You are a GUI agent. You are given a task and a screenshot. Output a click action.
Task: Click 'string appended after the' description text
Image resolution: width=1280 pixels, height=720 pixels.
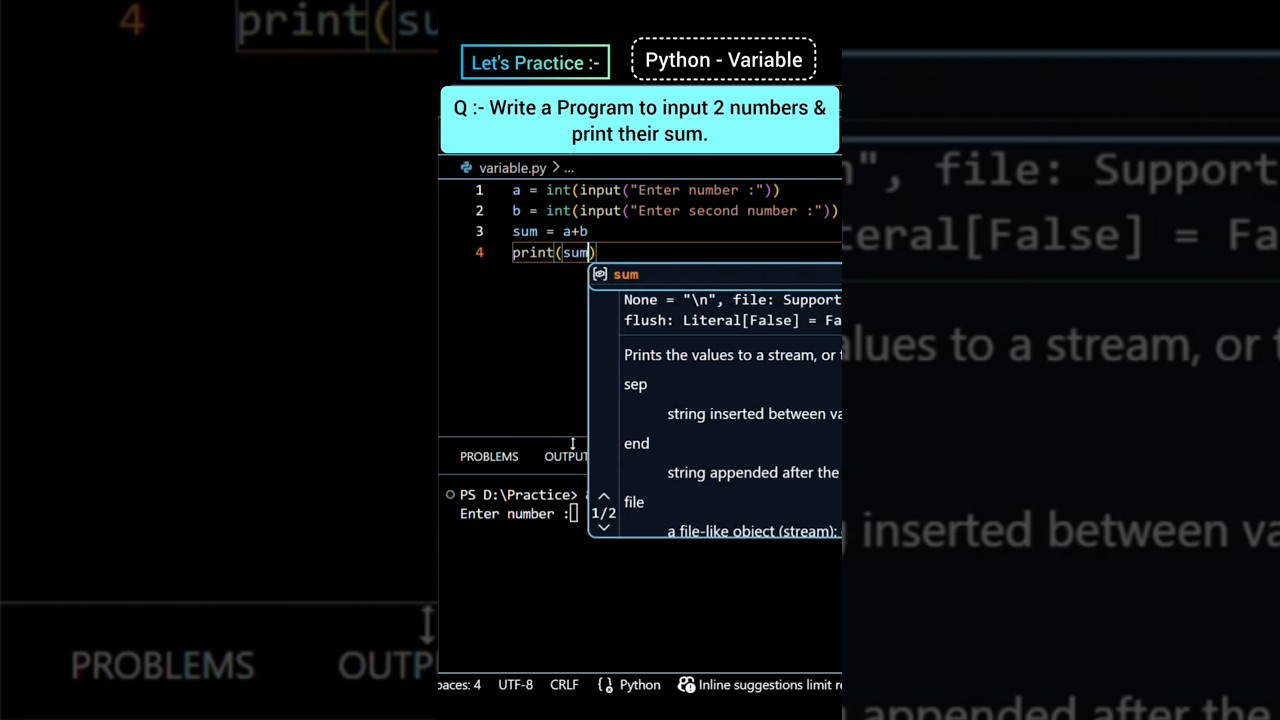753,473
